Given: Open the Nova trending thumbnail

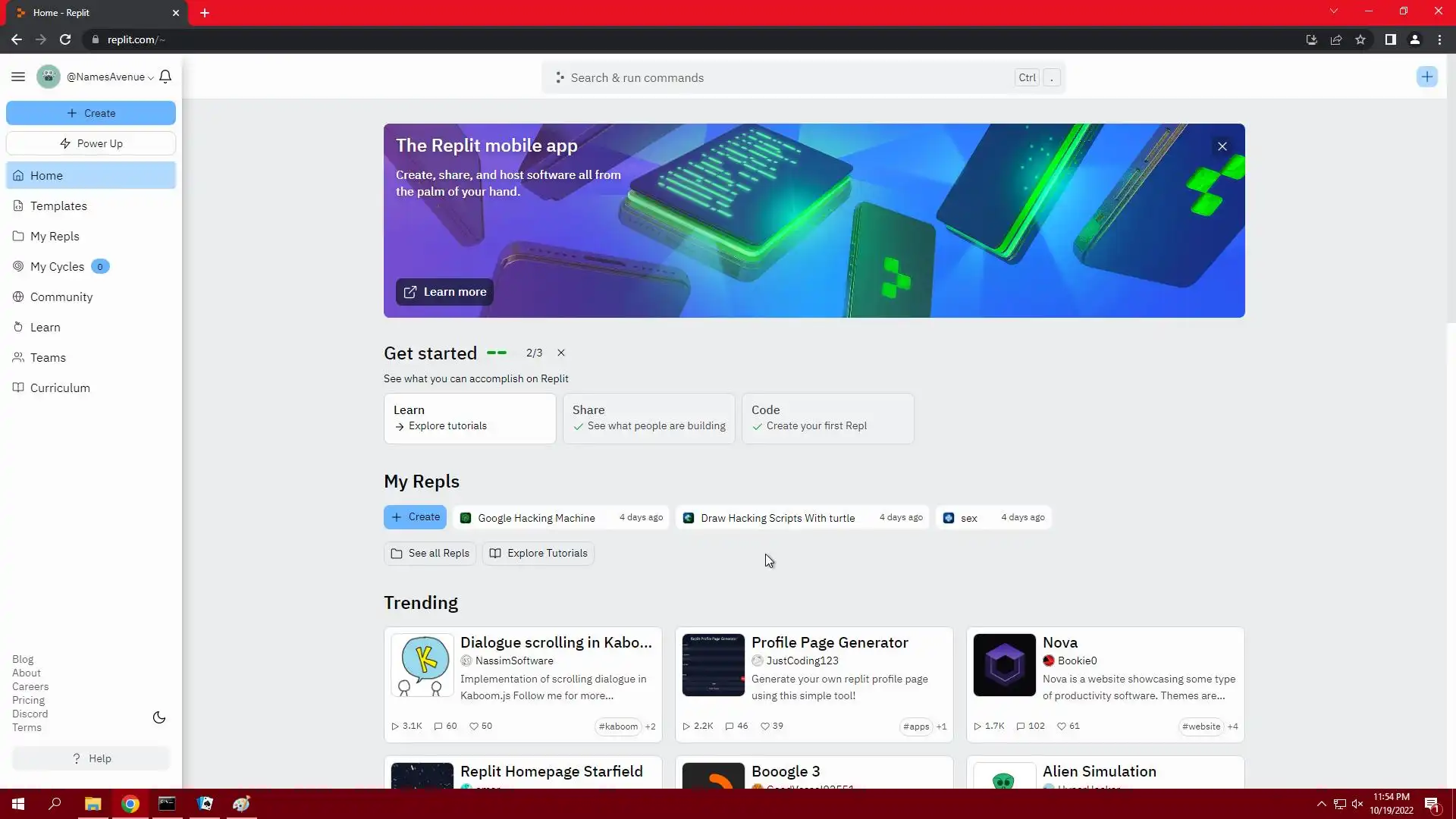Looking at the screenshot, I should coord(1004,665).
